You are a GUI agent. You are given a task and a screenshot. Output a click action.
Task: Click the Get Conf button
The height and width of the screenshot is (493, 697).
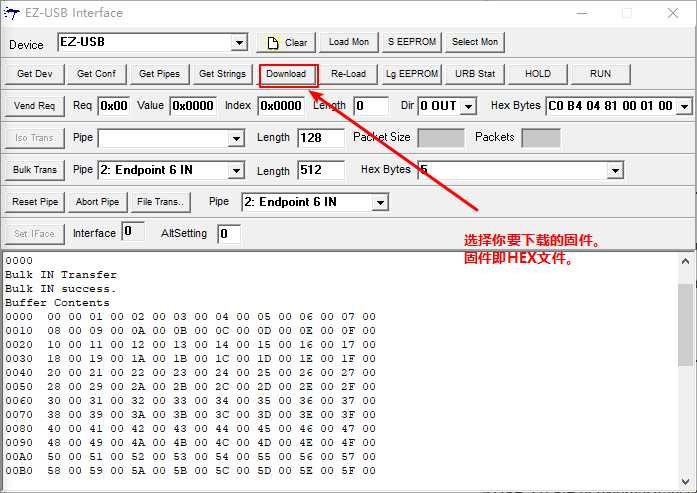pos(96,74)
